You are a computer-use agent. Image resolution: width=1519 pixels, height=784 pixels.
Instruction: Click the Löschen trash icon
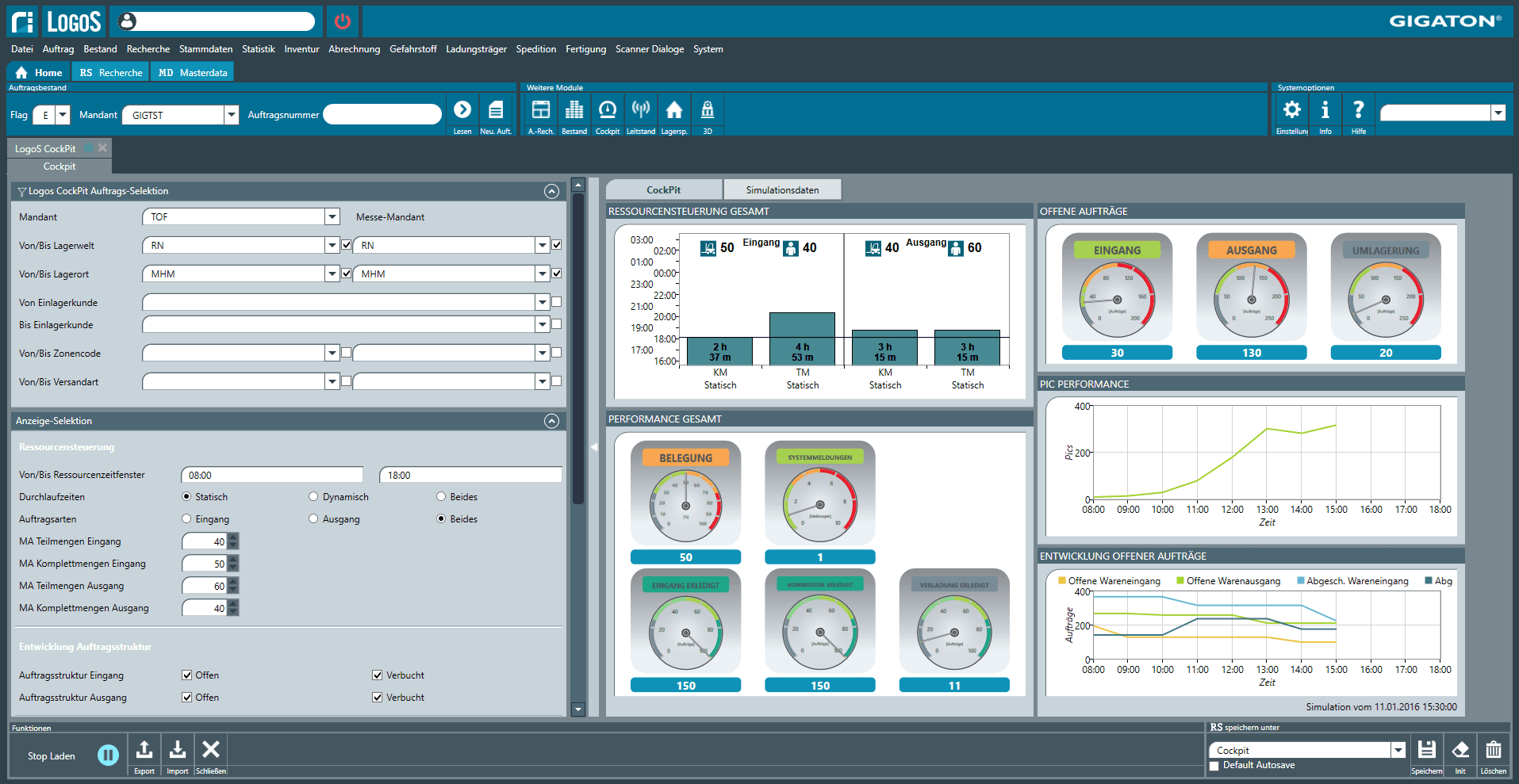tap(1494, 750)
